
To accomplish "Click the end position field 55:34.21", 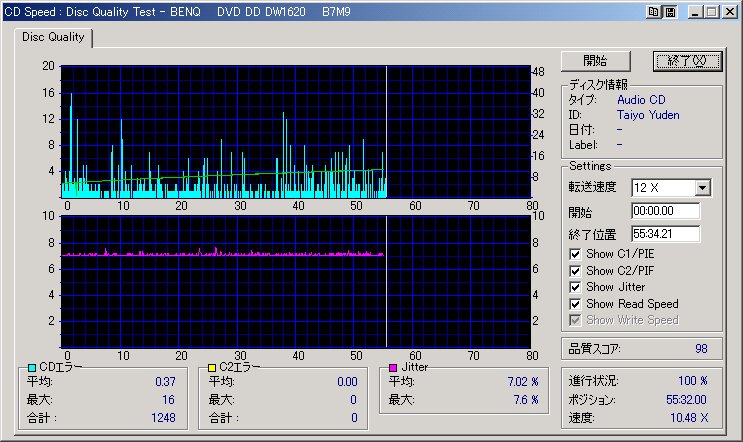I will click(x=665, y=234).
